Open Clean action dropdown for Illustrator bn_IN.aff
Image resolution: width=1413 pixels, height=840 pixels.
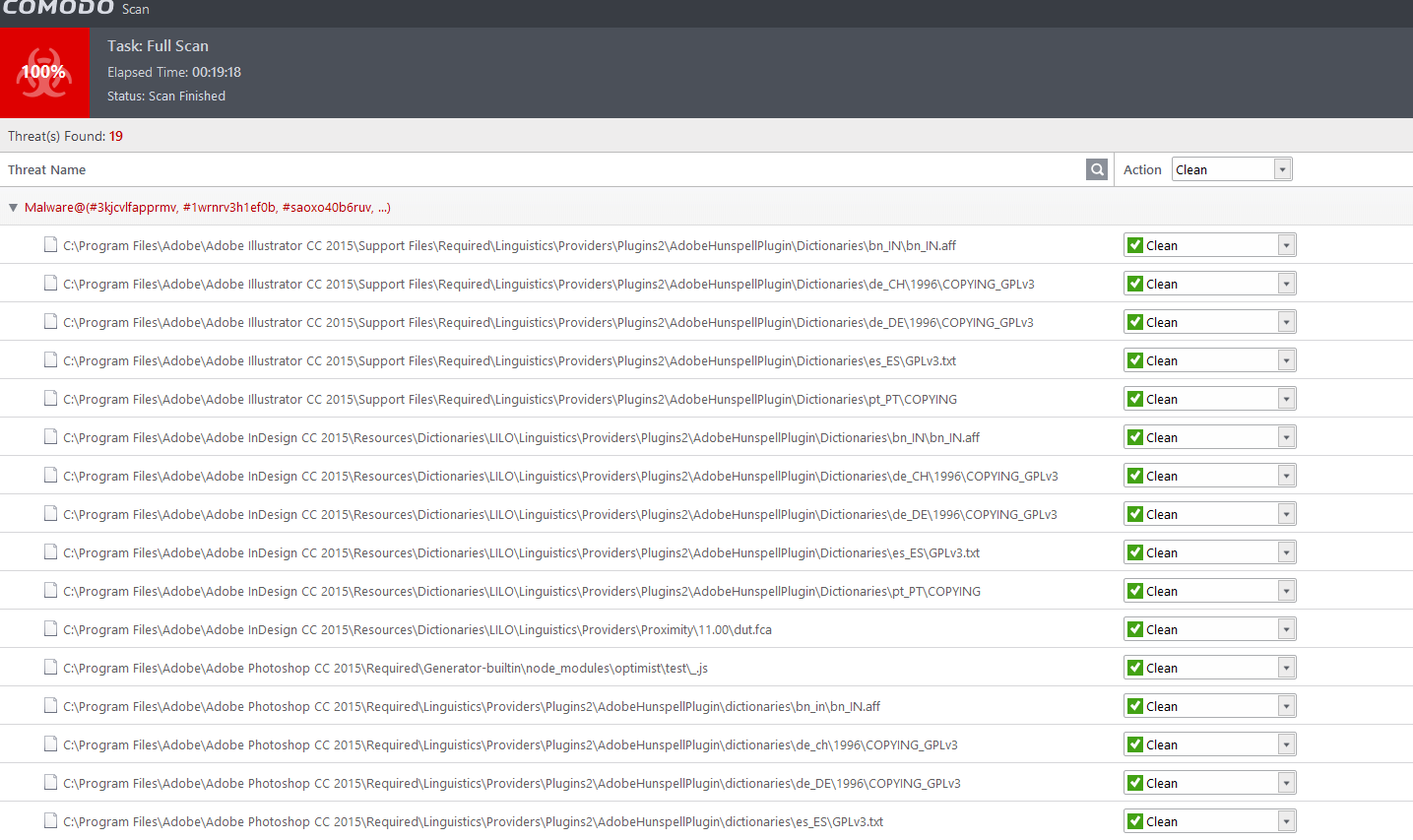[1210, 245]
